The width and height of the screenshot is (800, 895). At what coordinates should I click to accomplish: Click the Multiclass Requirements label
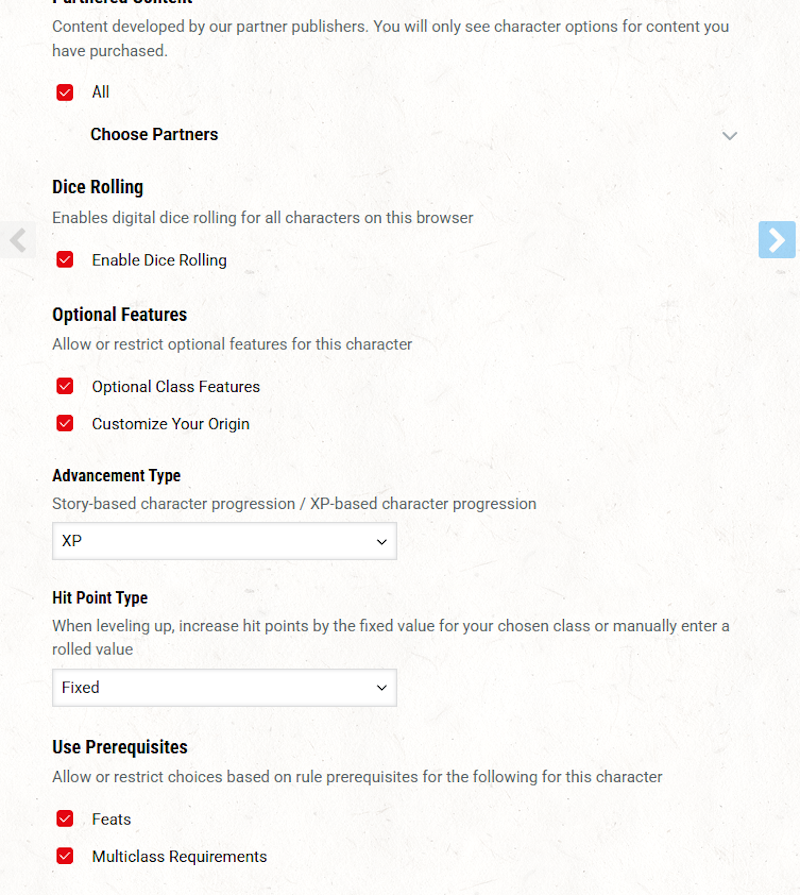pyautogui.click(x=179, y=856)
